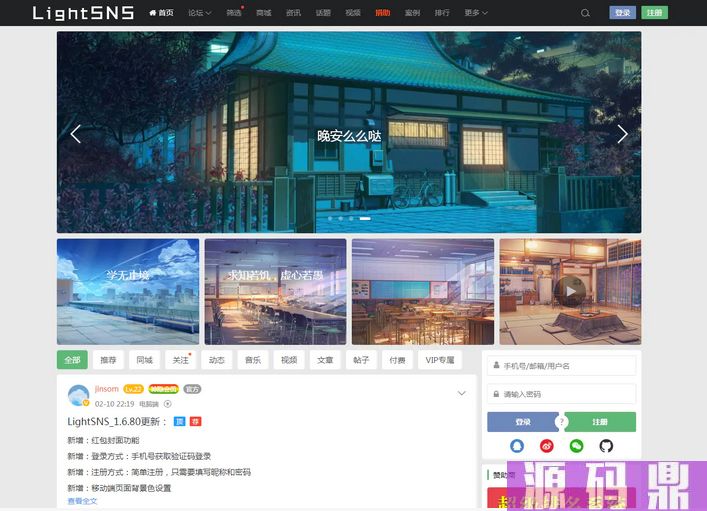Click the 查看全文 link
The width and height of the screenshot is (707, 511).
82,501
